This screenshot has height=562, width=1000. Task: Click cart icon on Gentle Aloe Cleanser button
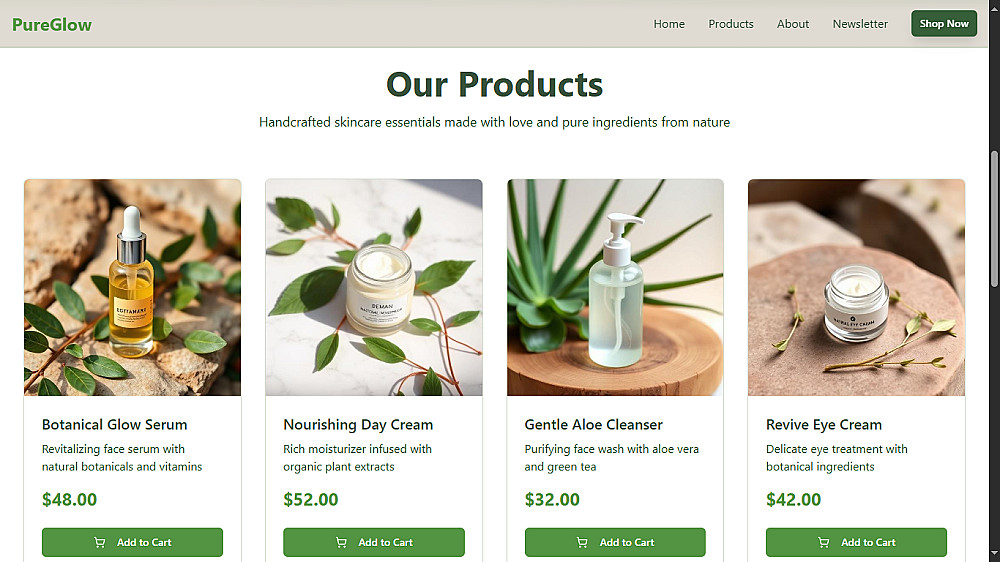(582, 542)
